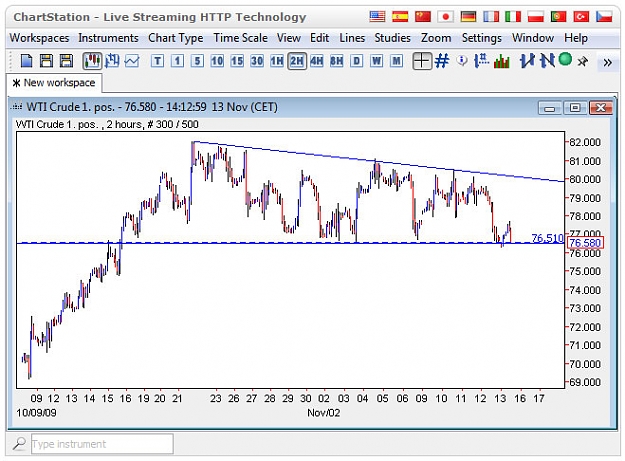This screenshot has width=625, height=461.
Task: Select the US flag language
Action: tap(377, 17)
